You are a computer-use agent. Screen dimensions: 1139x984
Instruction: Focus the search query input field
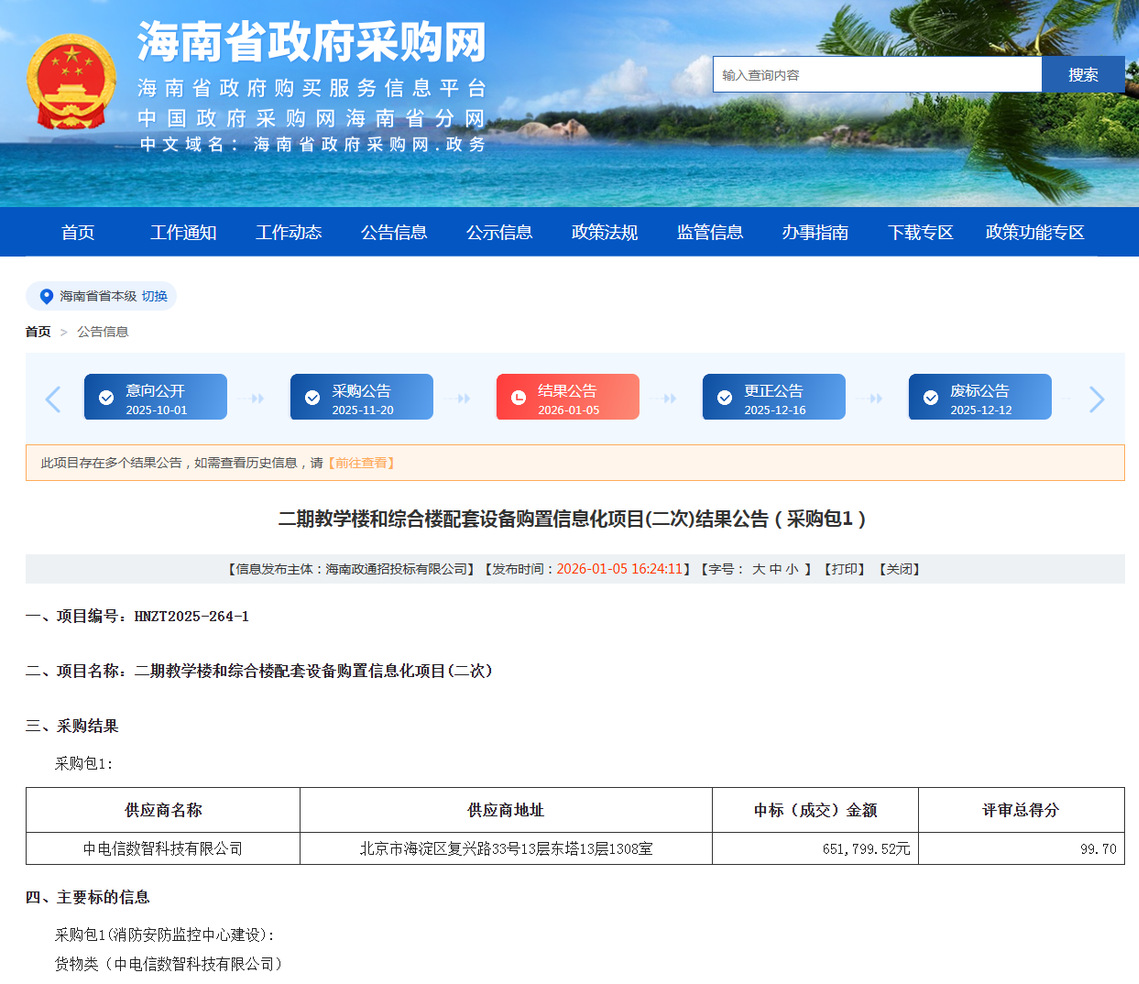coord(877,75)
